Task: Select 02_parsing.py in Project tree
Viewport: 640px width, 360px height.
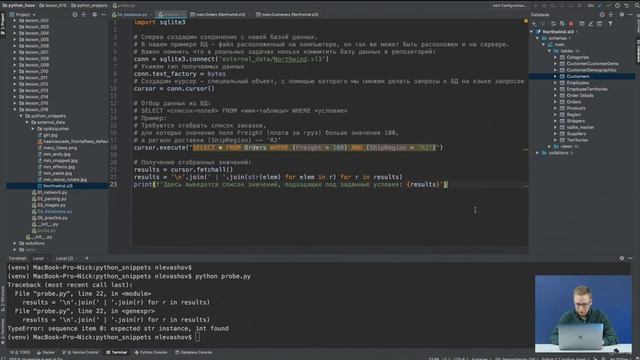Action: click(x=52, y=199)
